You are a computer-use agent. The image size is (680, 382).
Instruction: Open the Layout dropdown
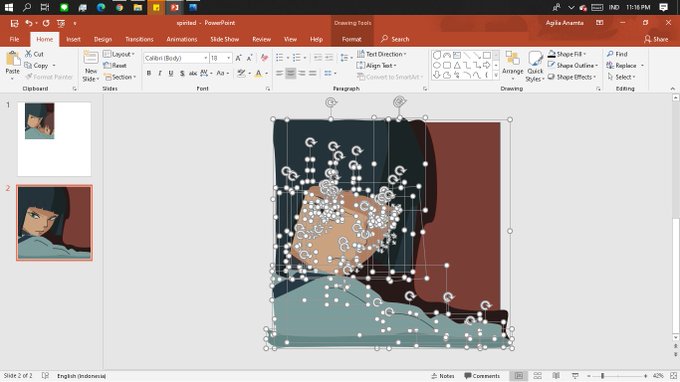point(119,54)
